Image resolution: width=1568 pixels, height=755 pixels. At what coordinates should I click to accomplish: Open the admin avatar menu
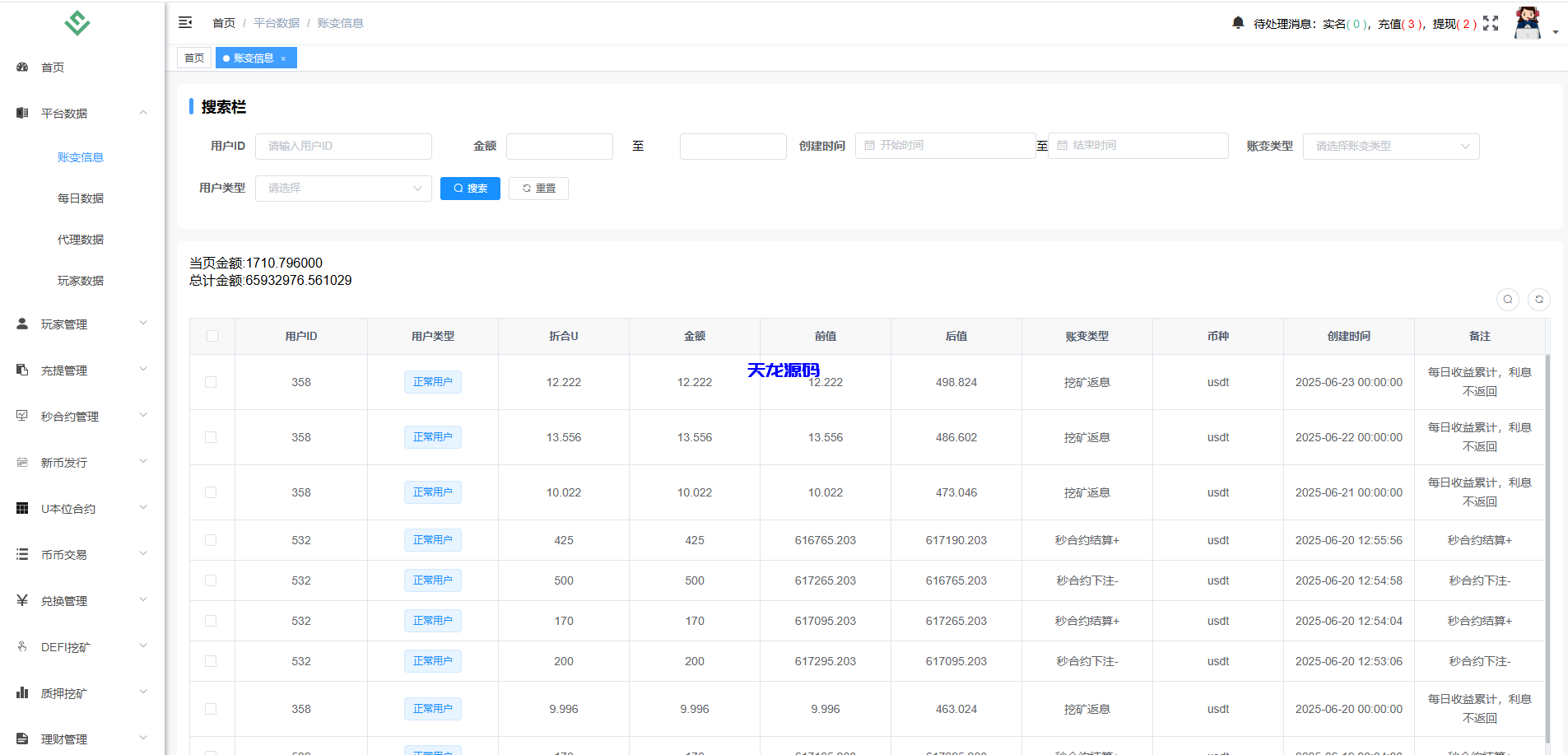(x=1528, y=22)
